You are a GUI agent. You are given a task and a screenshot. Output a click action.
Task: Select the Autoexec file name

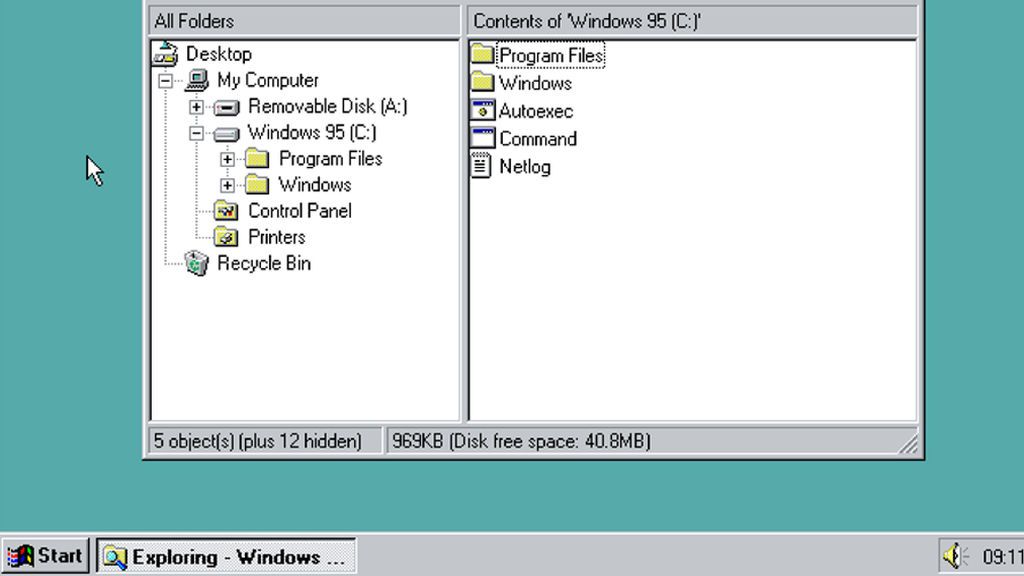click(536, 111)
